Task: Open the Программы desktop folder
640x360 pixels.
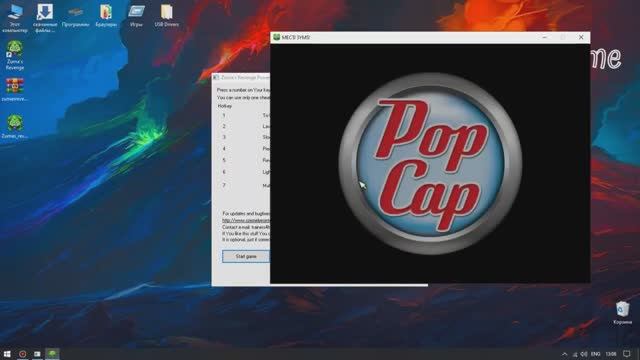Action: click(76, 16)
